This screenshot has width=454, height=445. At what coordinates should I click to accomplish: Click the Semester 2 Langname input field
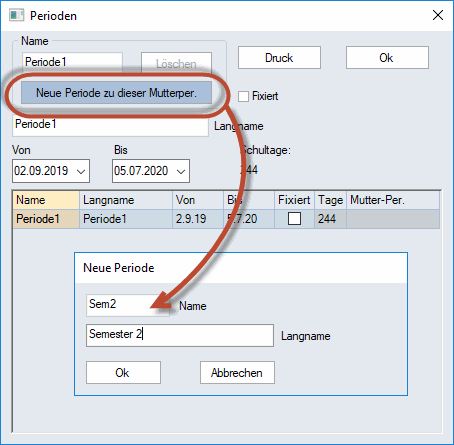point(180,335)
